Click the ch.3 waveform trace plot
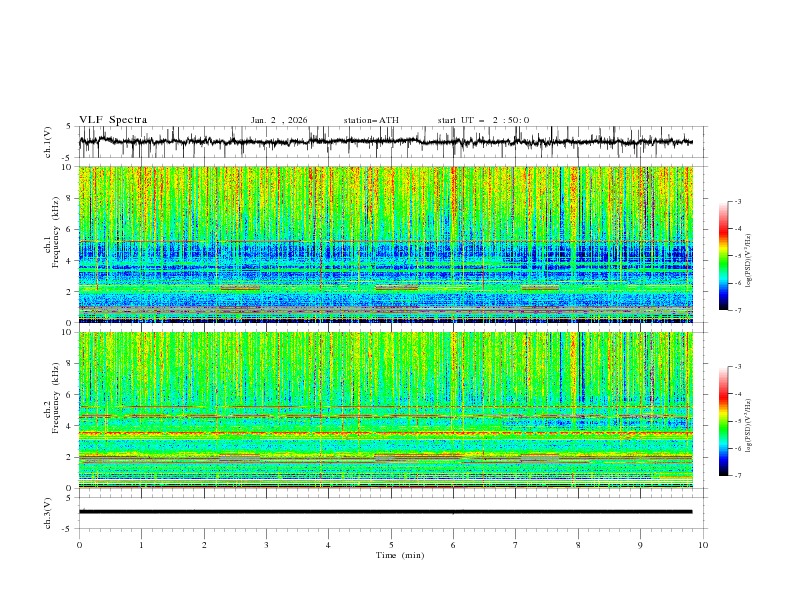 click(x=393, y=513)
